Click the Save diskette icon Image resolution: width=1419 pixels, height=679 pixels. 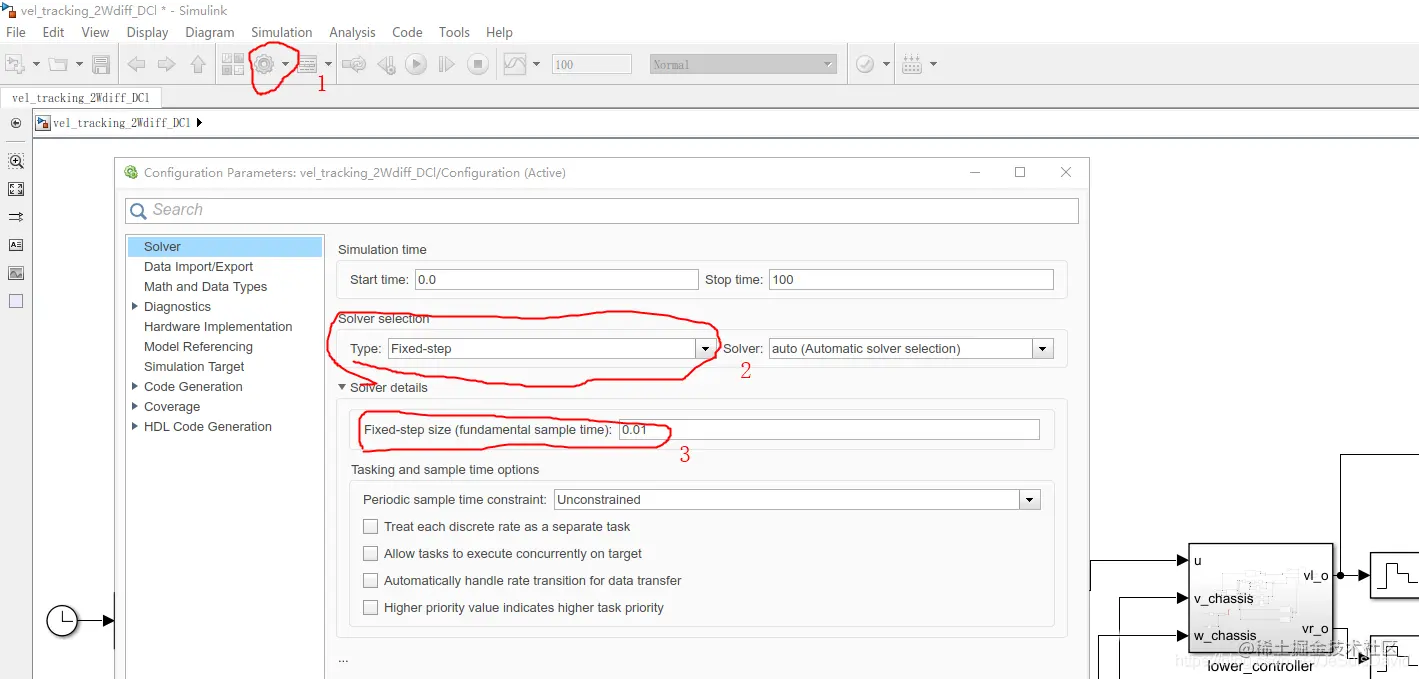pos(101,65)
